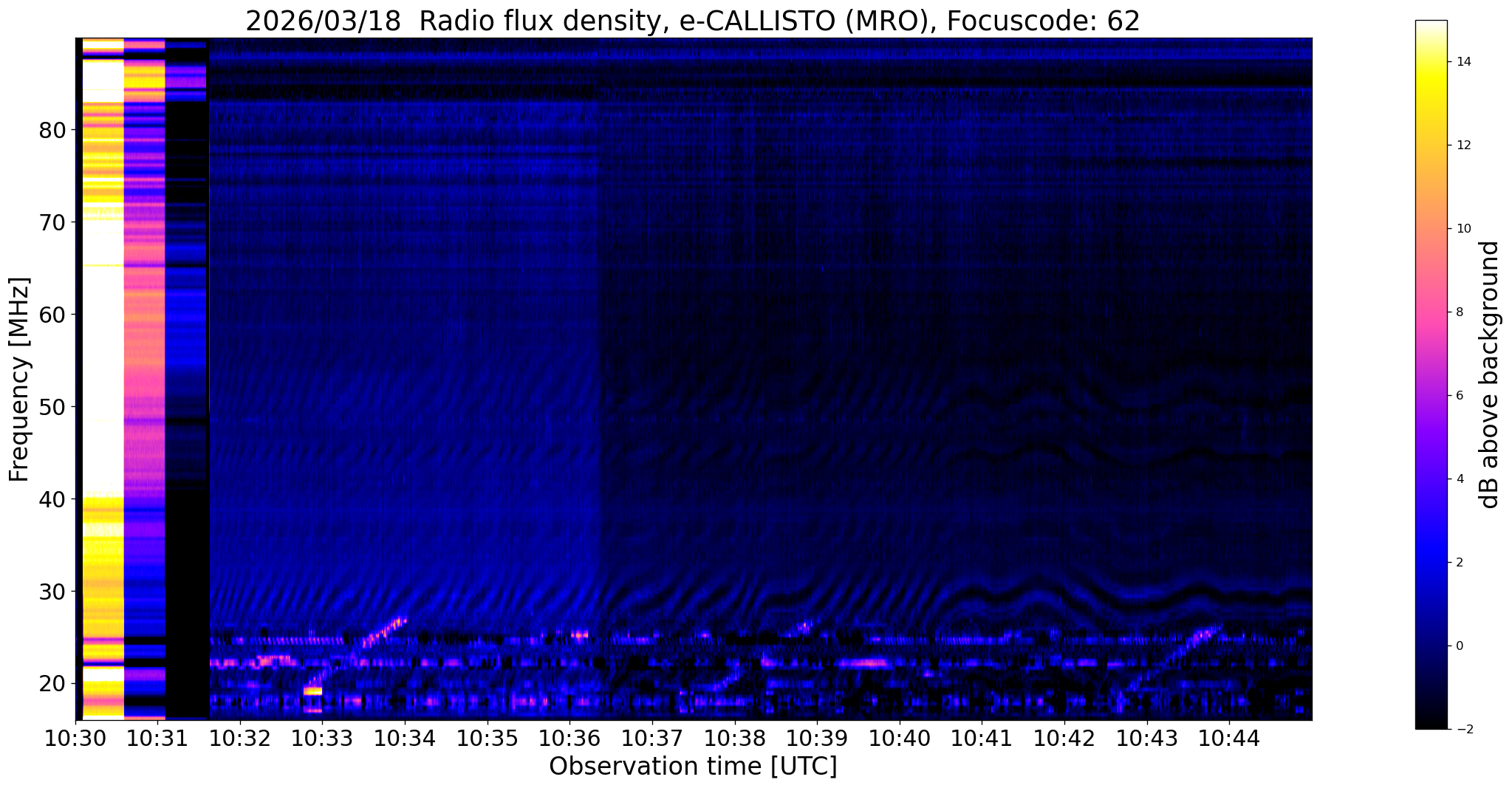The width and height of the screenshot is (1512, 788).
Task: Click the plot title mentioning e-CALLISTO (MRO)
Action: (x=693, y=21)
